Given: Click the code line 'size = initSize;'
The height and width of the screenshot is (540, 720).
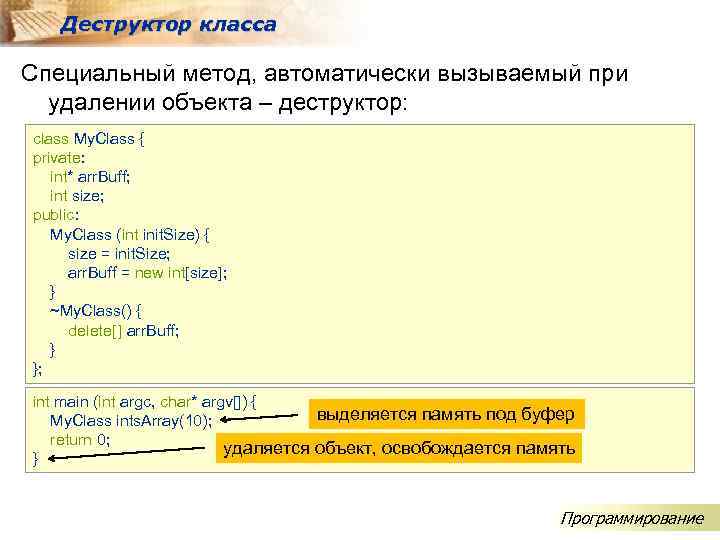Looking at the screenshot, I should pyautogui.click(x=119, y=254).
